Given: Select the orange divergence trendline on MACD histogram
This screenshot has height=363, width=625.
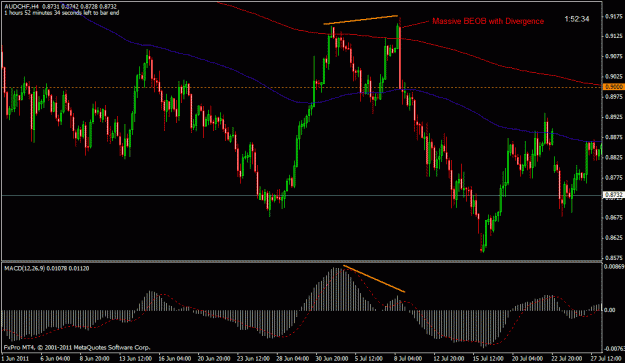Looking at the screenshot, I should 374,279.
